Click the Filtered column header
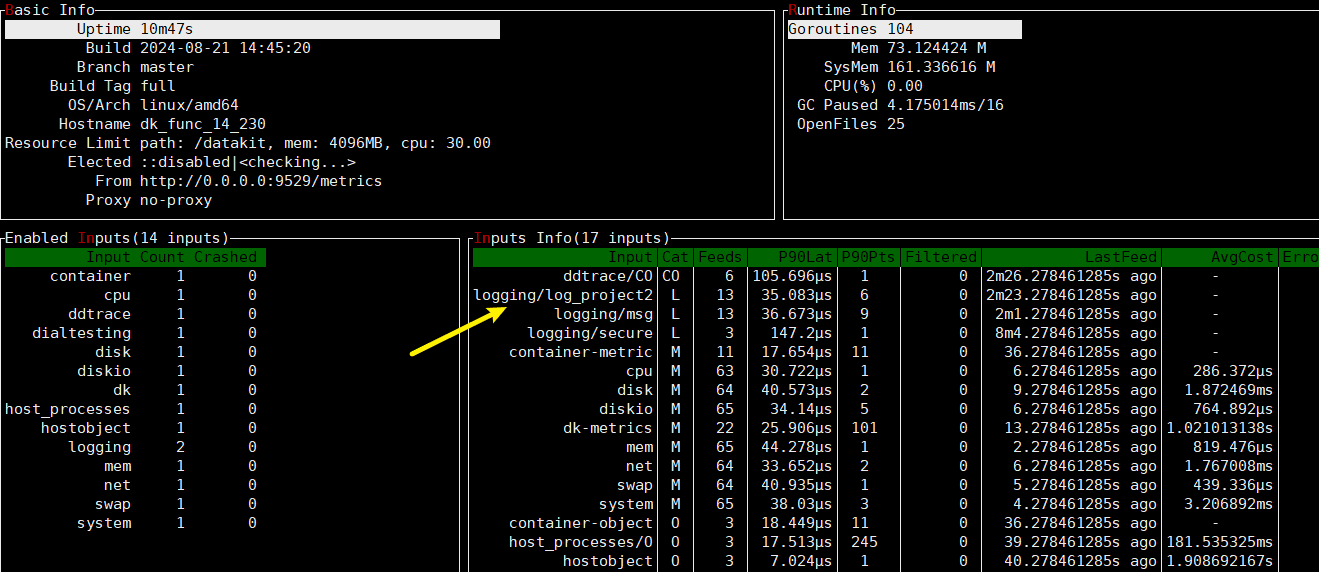The width and height of the screenshot is (1319, 572). (x=940, y=257)
